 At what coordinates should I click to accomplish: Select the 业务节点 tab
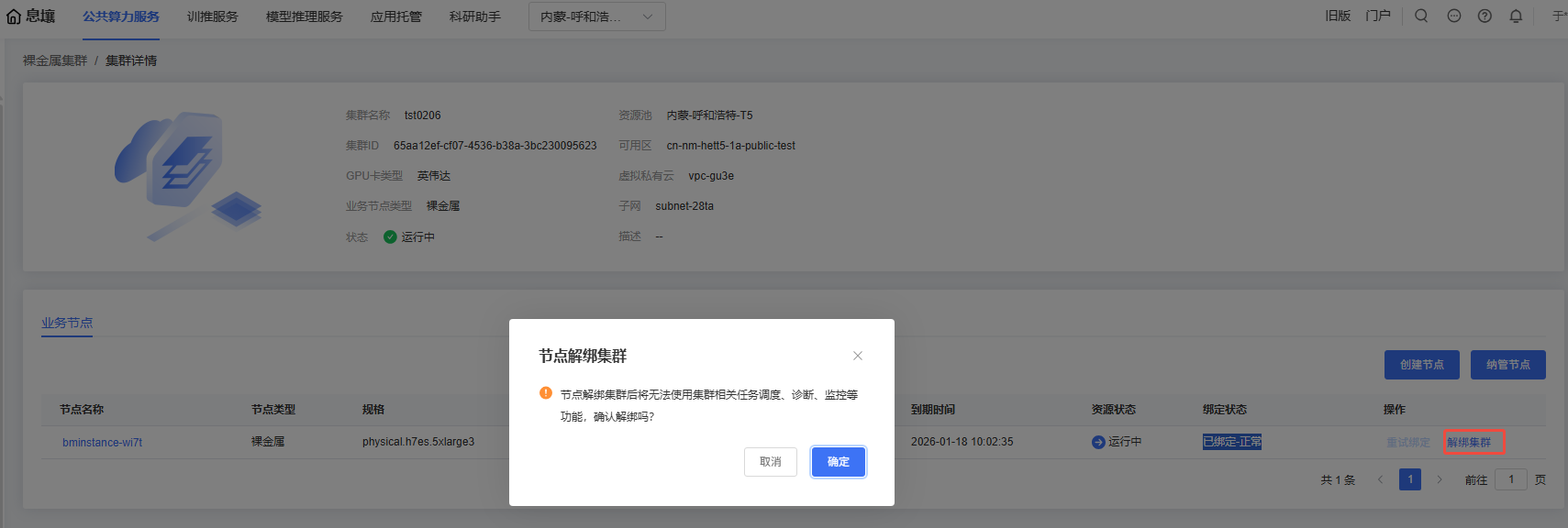point(67,323)
